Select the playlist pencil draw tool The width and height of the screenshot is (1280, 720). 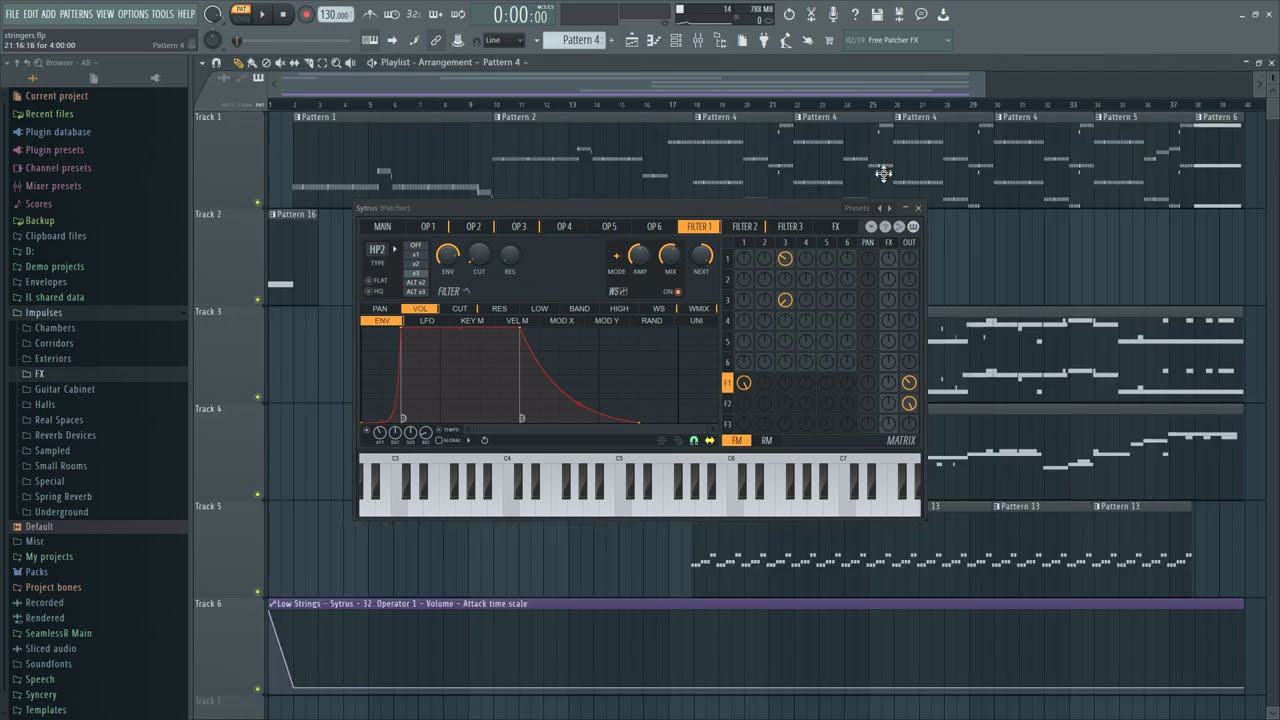click(238, 62)
